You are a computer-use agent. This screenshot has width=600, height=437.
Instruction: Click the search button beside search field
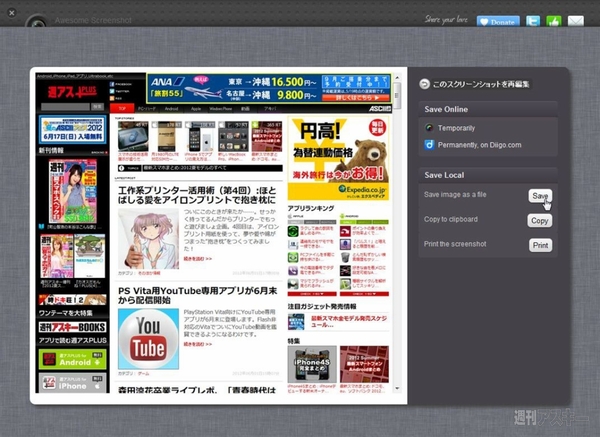click(98, 107)
